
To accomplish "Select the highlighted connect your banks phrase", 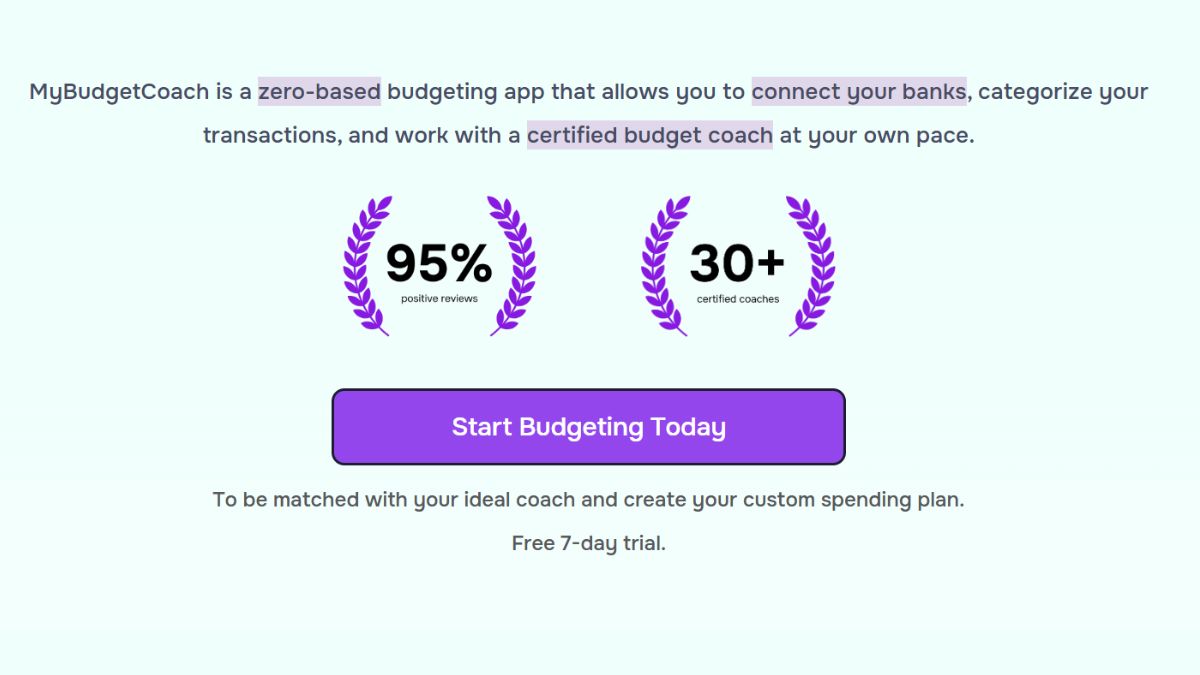I will coord(857,91).
